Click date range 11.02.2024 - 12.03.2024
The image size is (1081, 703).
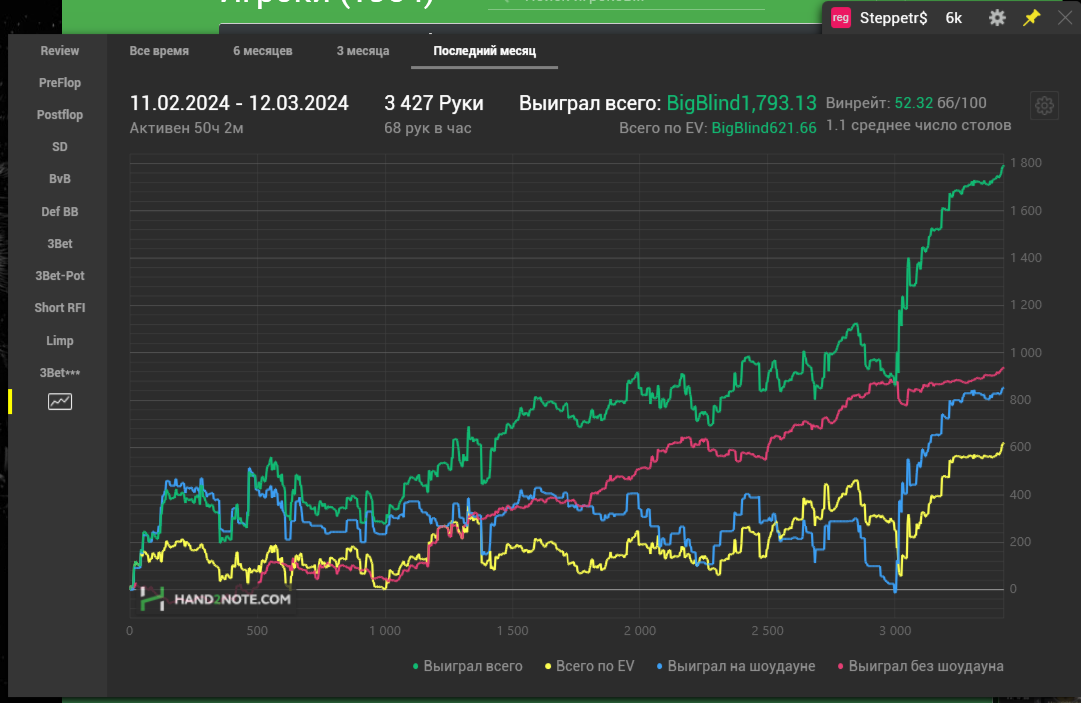239,103
